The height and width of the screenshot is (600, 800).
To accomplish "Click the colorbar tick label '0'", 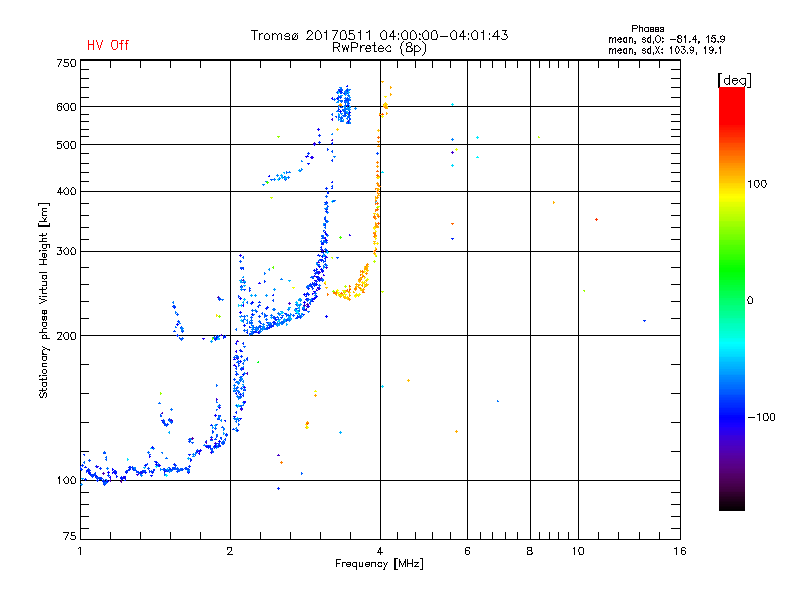I will coord(750,301).
